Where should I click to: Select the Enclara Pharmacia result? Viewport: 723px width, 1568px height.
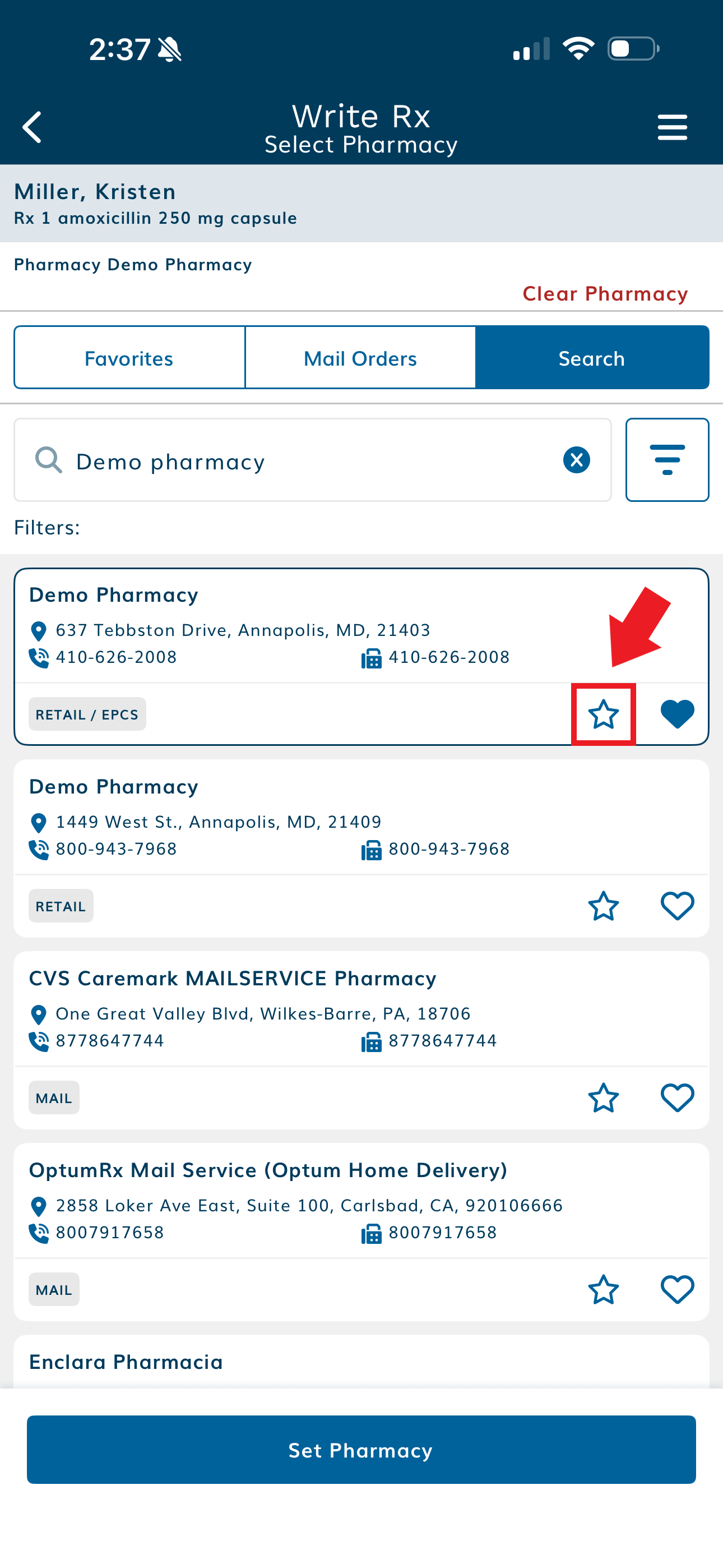tap(126, 1362)
